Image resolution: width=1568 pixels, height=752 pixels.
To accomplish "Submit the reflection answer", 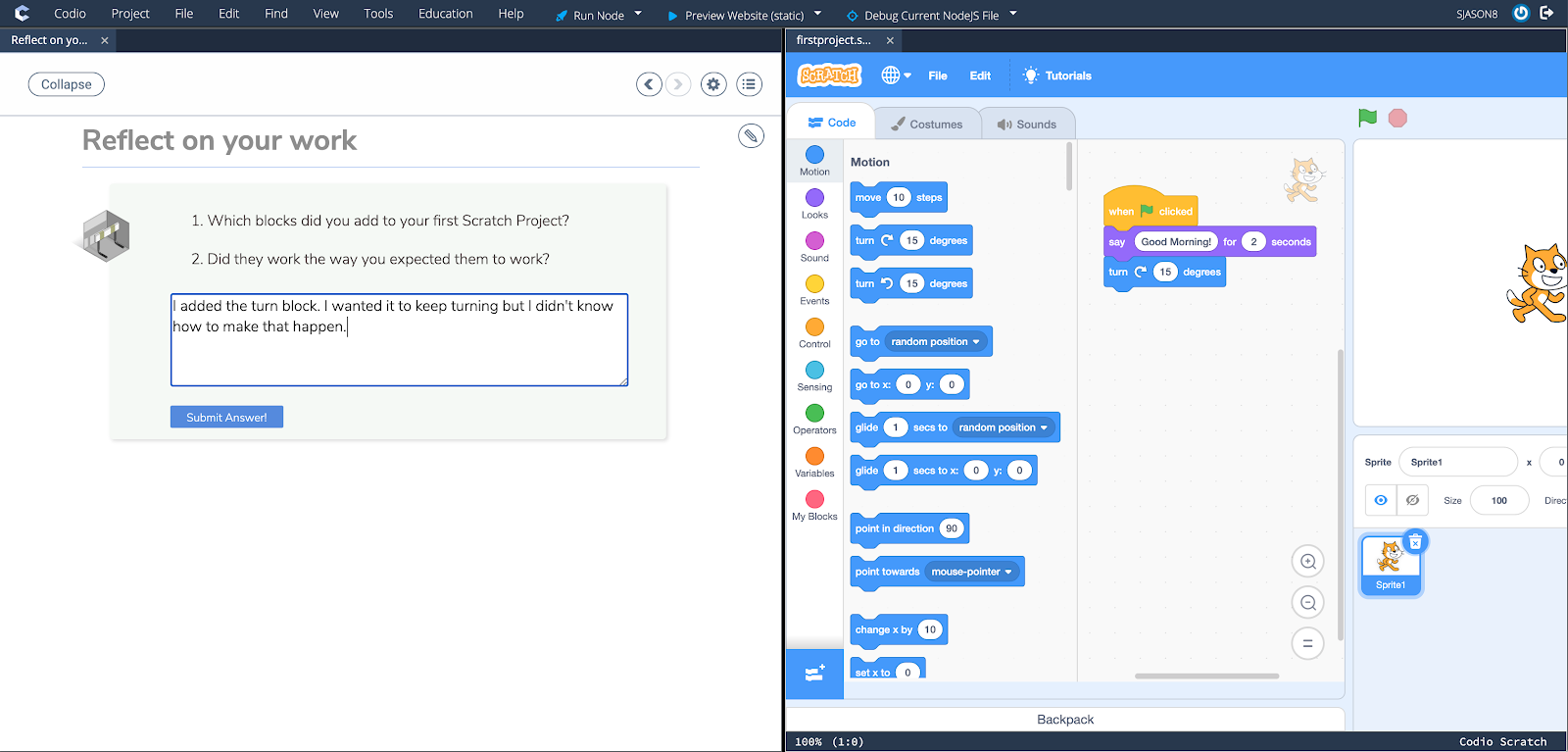I will pyautogui.click(x=226, y=418).
